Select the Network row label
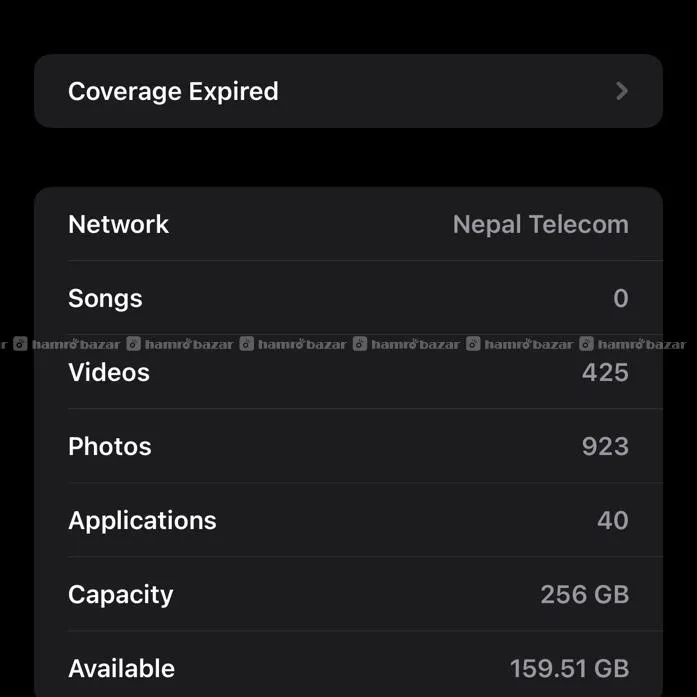Screen dimensions: 697x697 click(118, 224)
